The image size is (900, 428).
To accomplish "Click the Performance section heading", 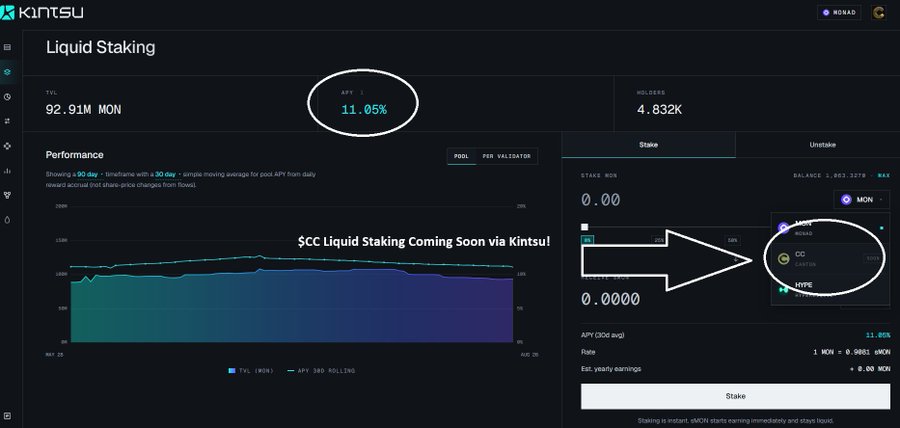I will click(x=75, y=155).
